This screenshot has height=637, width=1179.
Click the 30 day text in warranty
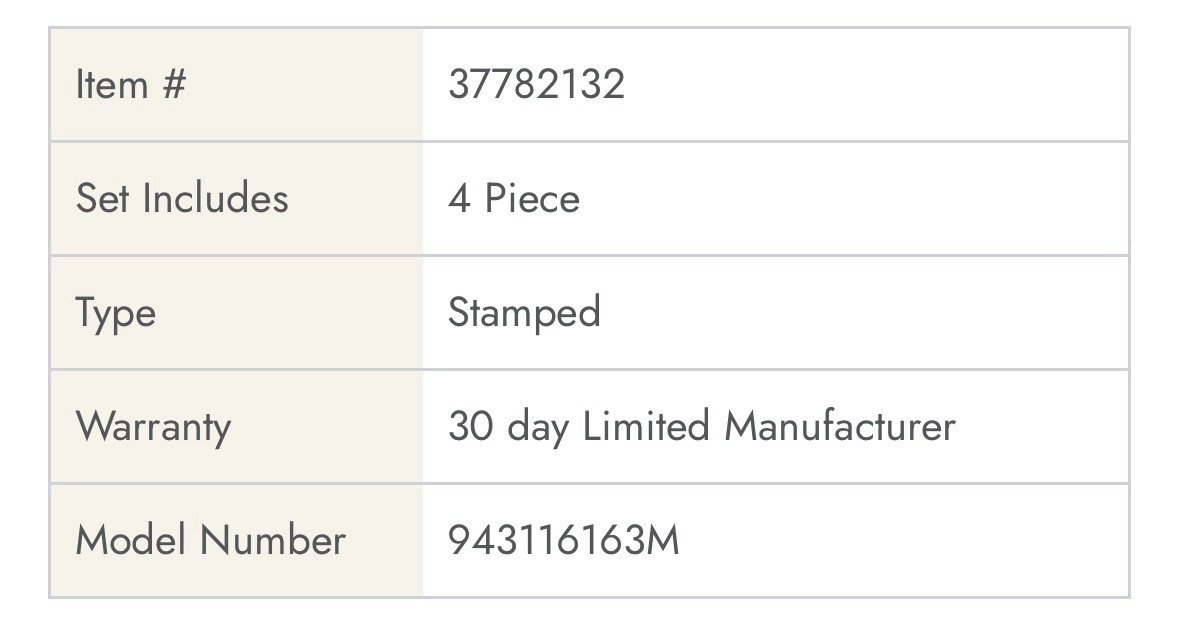pos(508,426)
